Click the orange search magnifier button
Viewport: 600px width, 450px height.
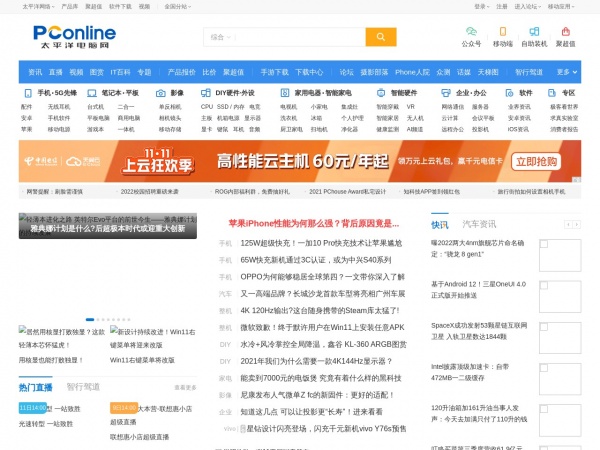(x=381, y=37)
